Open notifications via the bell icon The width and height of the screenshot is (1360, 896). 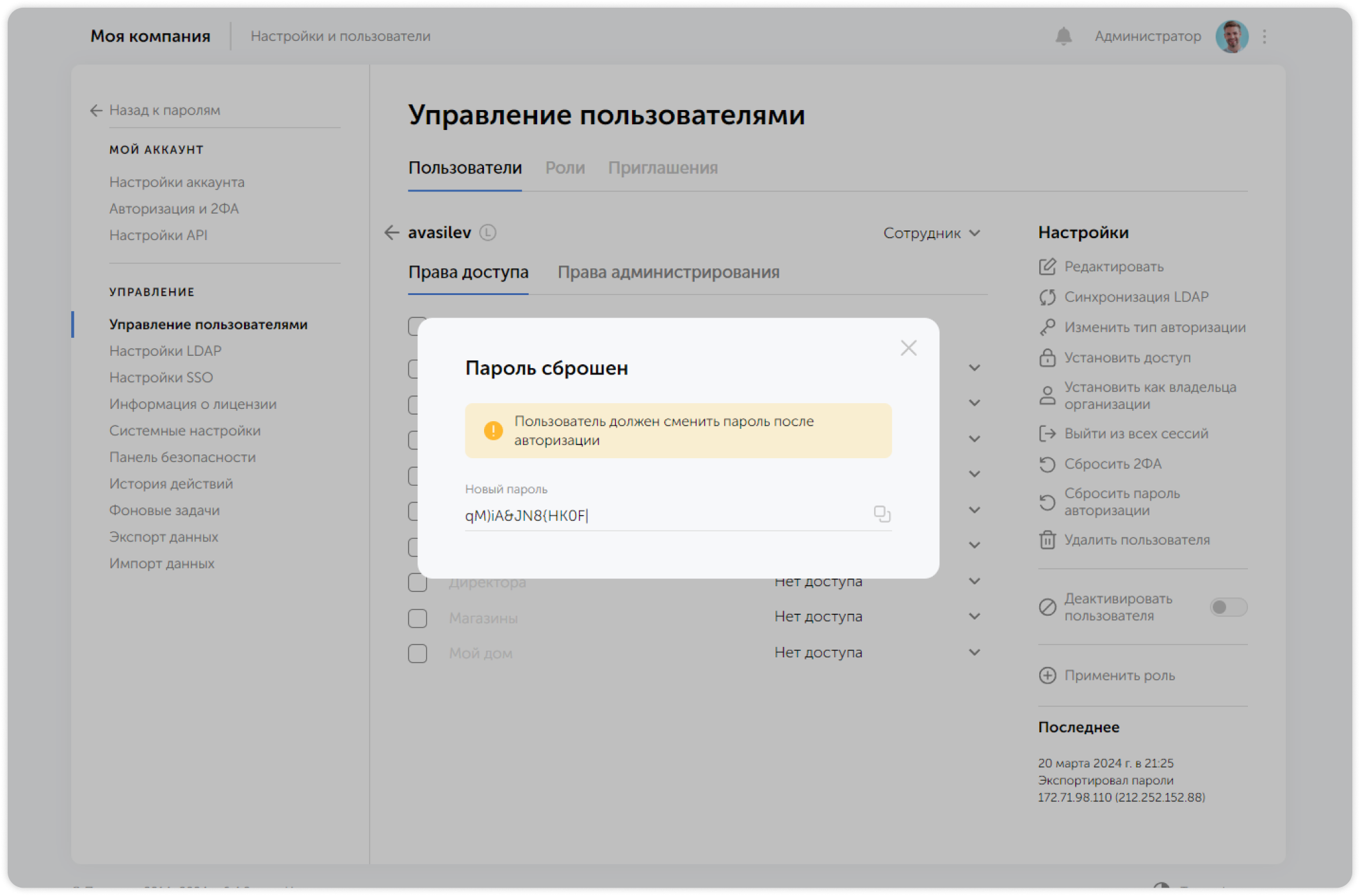1064,36
